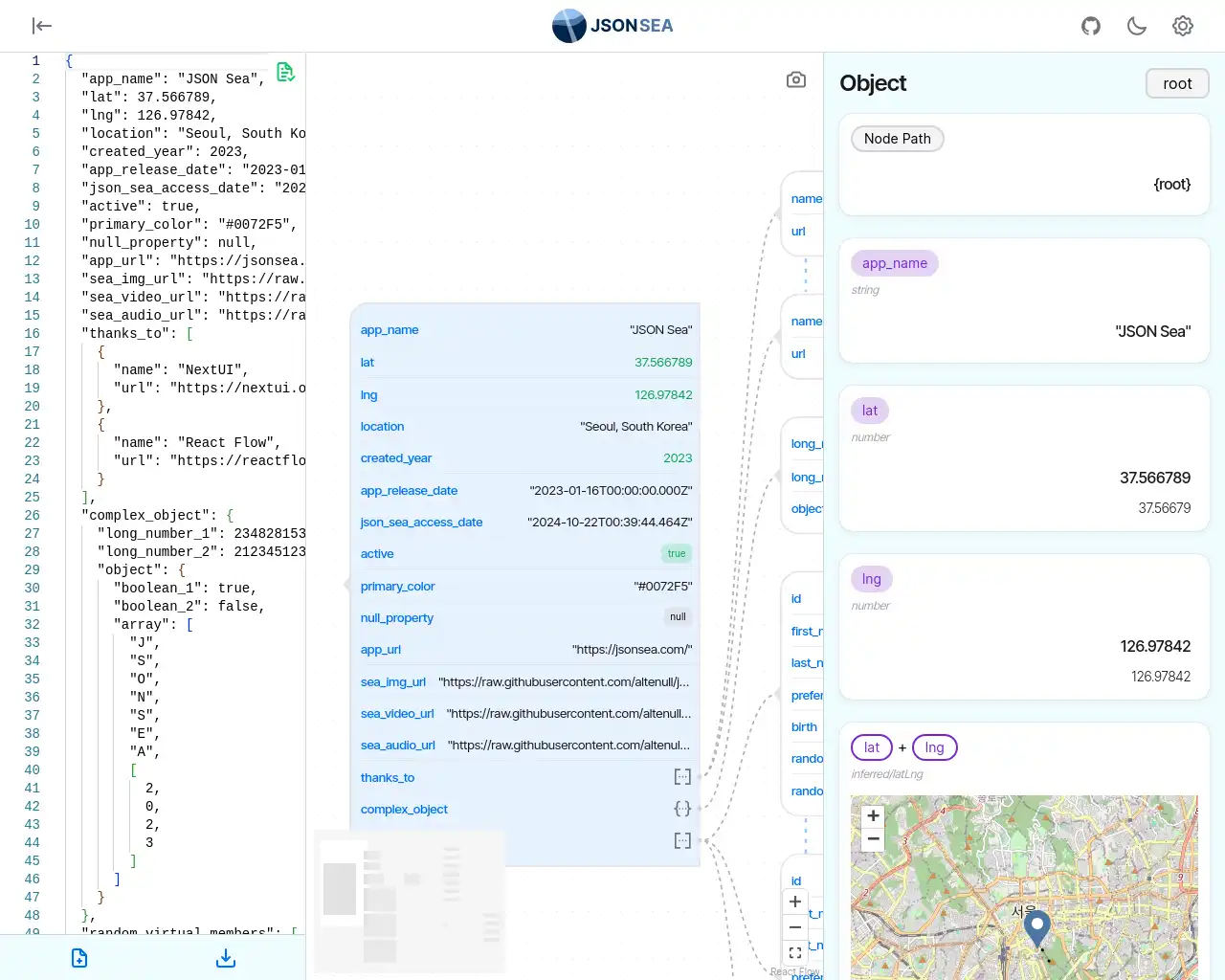Click the array icon below the complex_object row
The height and width of the screenshot is (980, 1225).
[x=682, y=840]
